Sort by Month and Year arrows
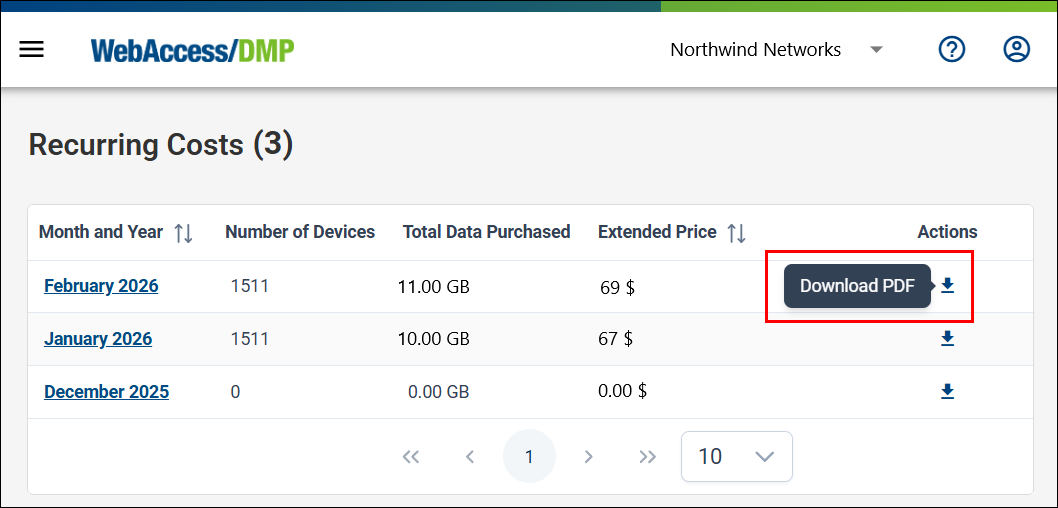This screenshot has height=508, width=1058. click(x=184, y=233)
